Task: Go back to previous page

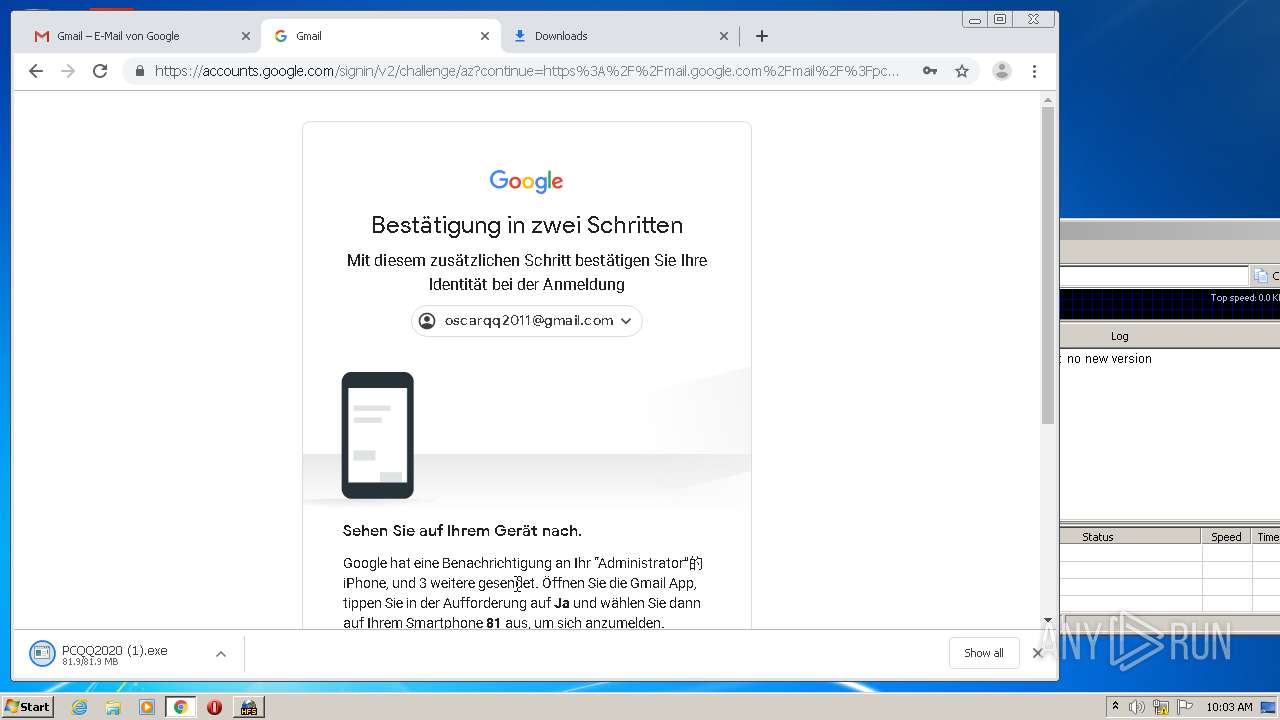Action: (x=36, y=71)
